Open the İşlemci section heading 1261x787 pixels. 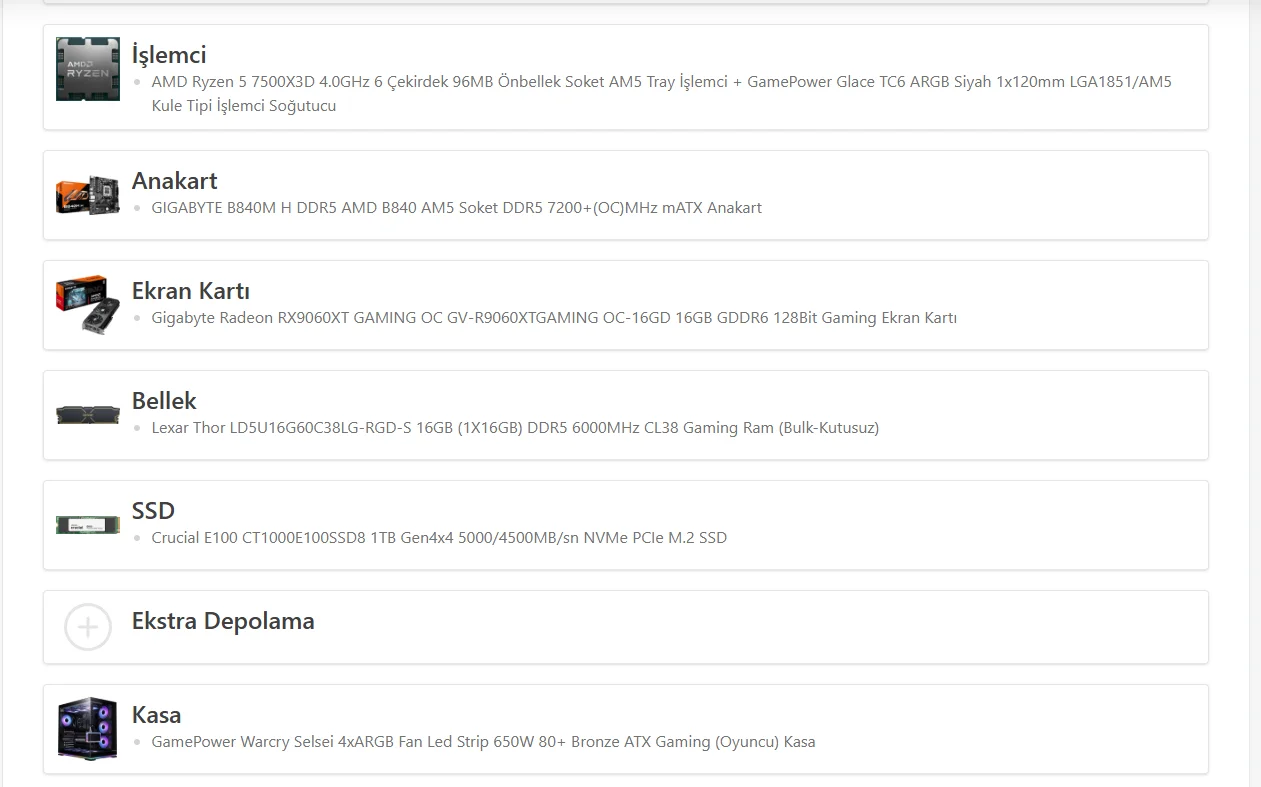169,54
